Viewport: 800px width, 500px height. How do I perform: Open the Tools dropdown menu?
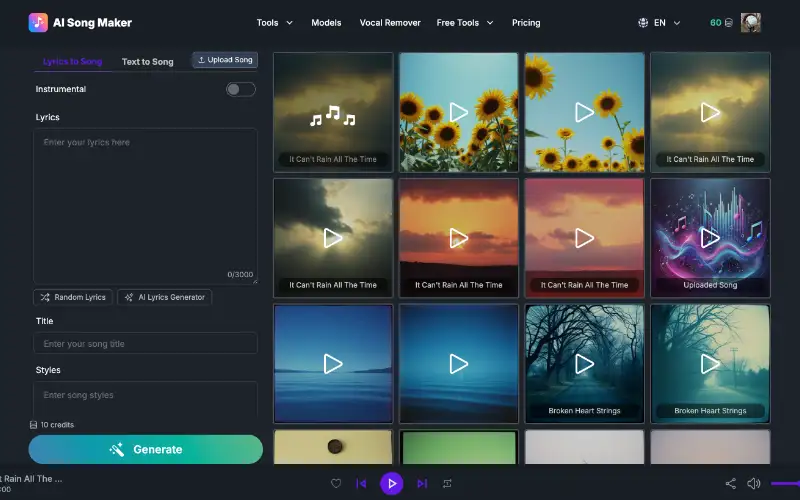point(274,22)
